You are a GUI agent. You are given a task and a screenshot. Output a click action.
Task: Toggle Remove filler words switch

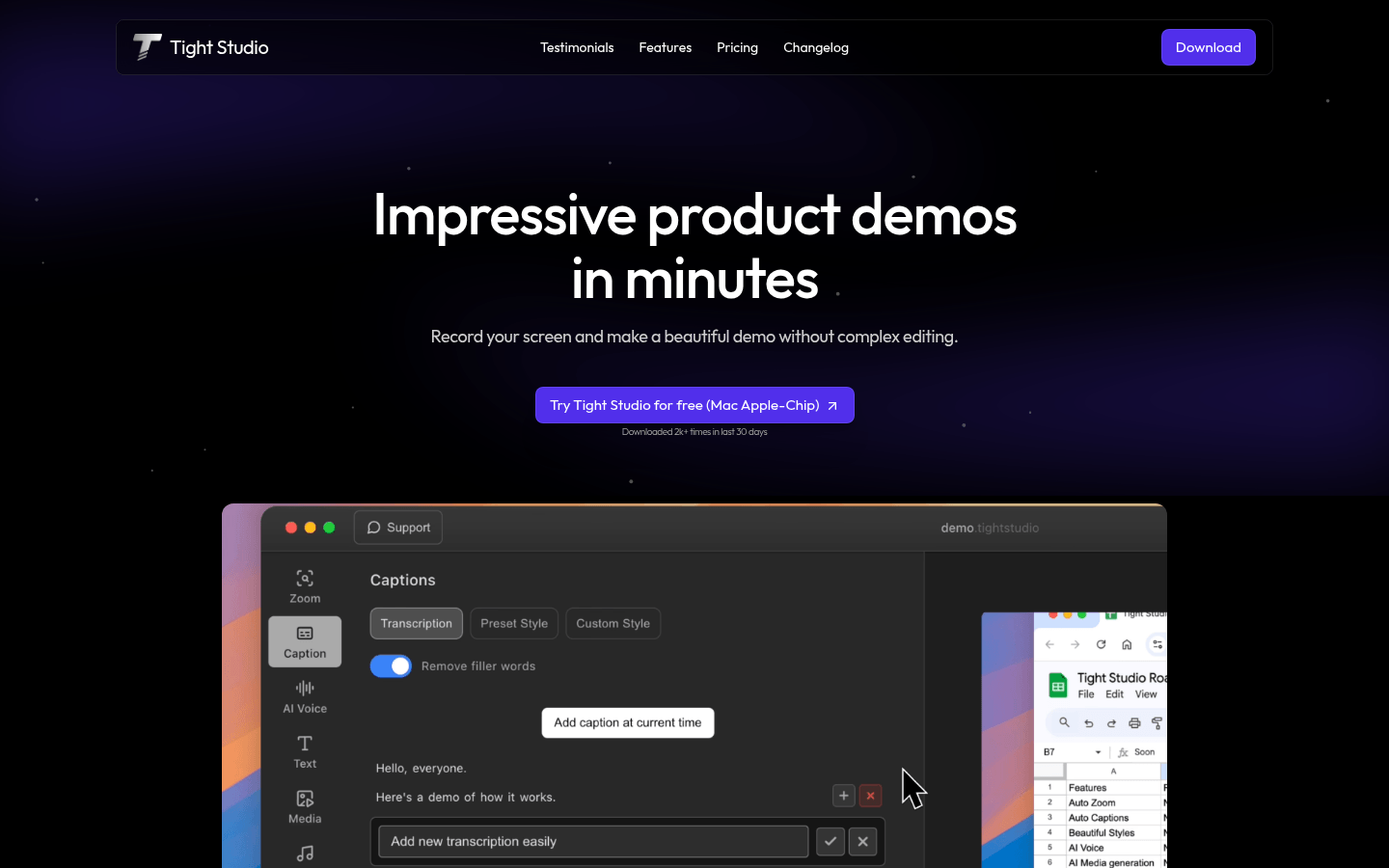tap(391, 666)
